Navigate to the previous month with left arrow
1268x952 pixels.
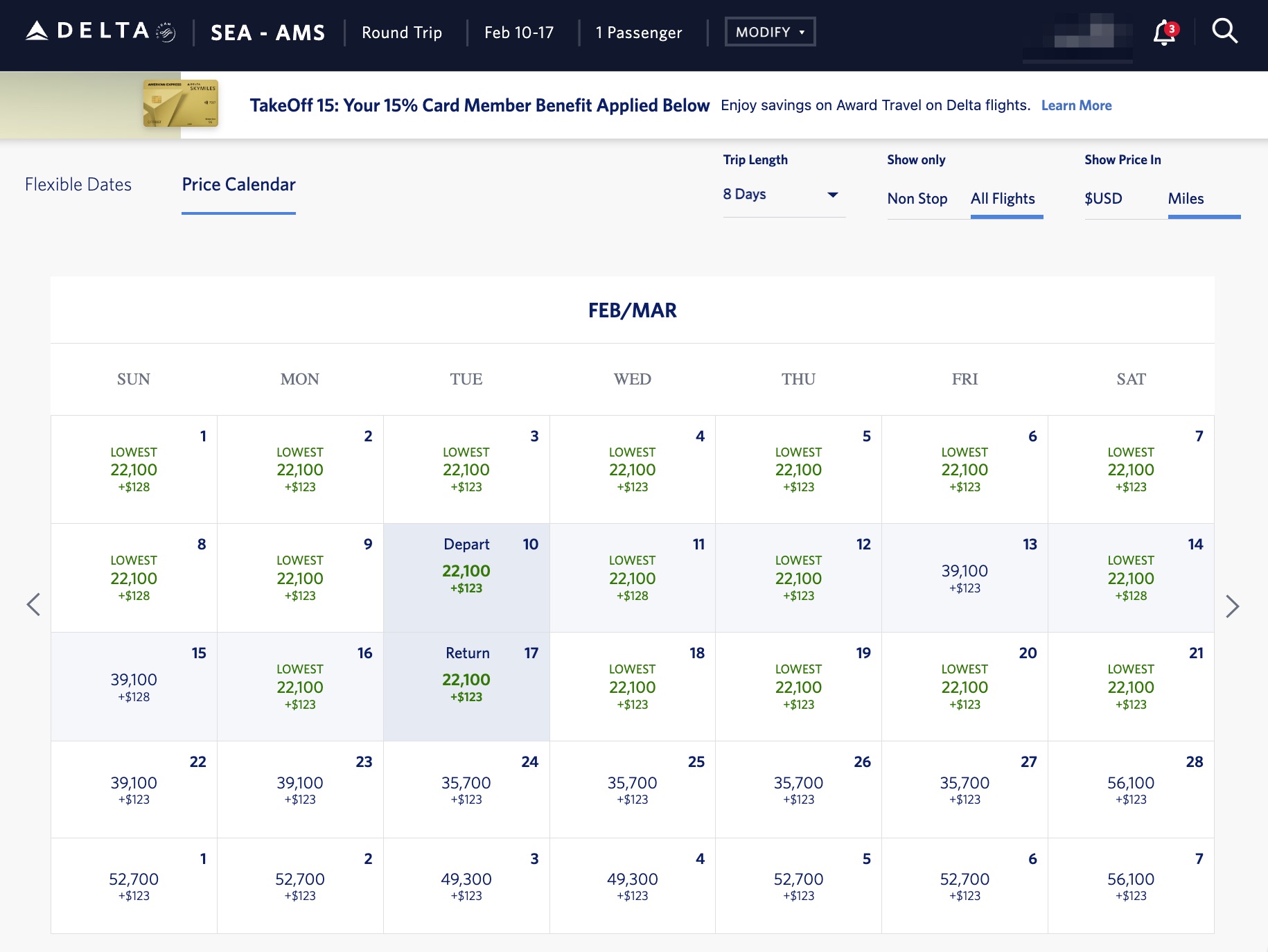click(x=34, y=604)
